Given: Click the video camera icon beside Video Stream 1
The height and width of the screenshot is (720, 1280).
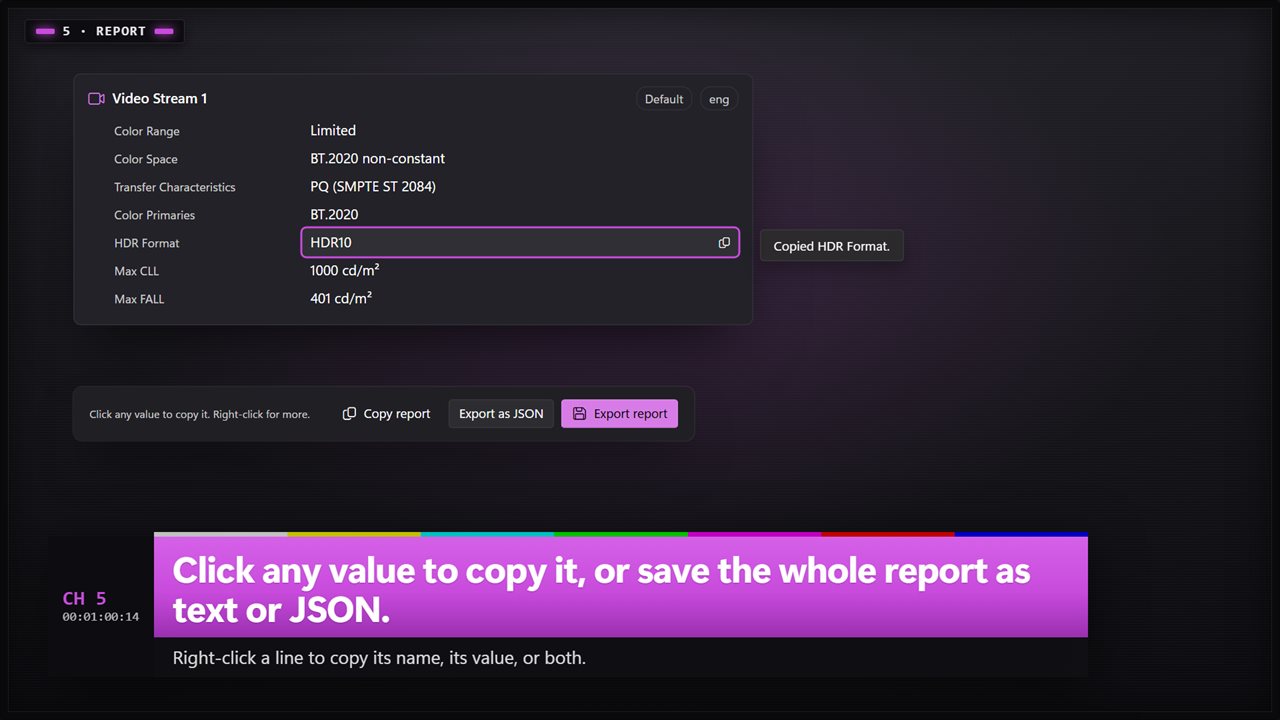Looking at the screenshot, I should (x=97, y=99).
